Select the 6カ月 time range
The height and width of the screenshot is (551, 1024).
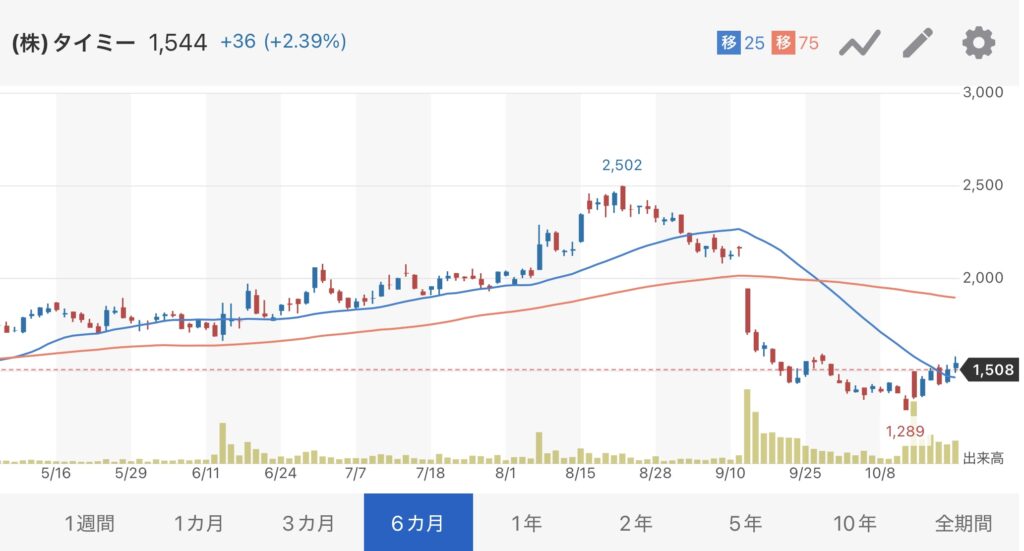pyautogui.click(x=418, y=522)
